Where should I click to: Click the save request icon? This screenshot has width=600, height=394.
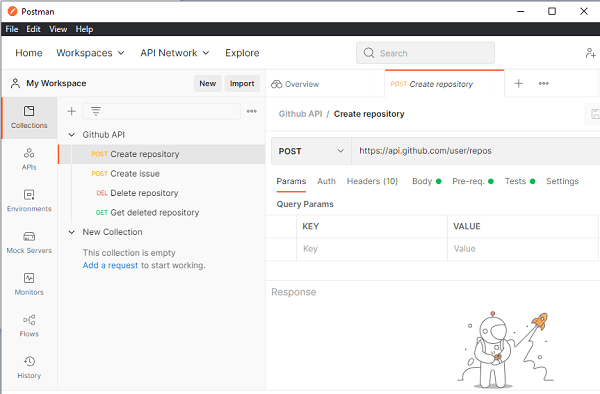pyautogui.click(x=595, y=114)
